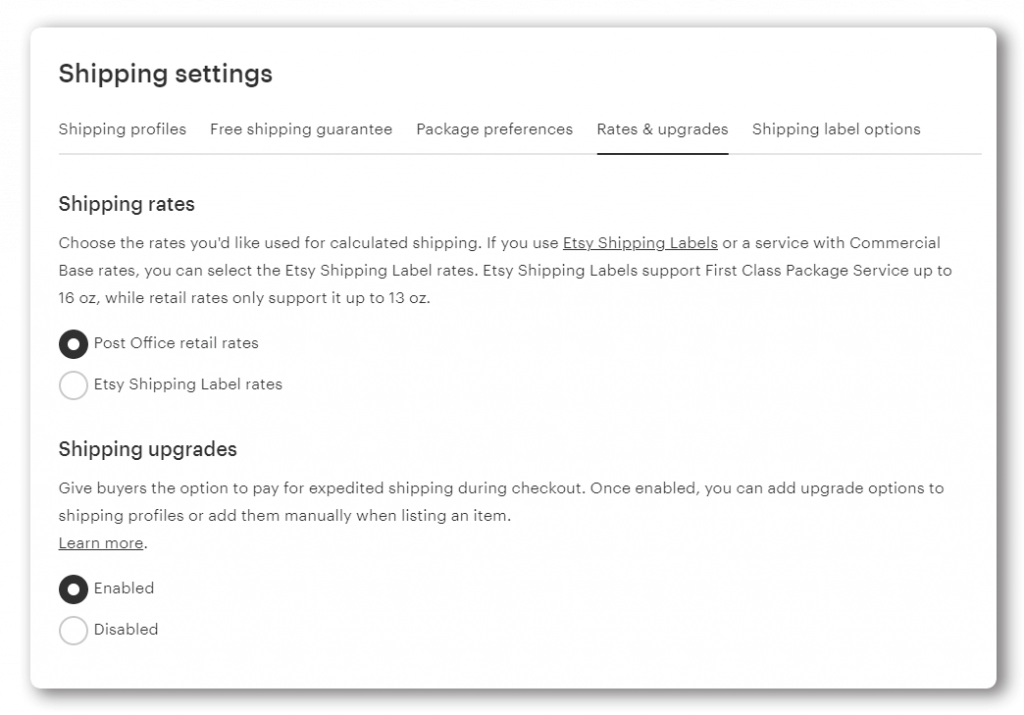
Task: Select the Post Office retail rates radio button
Action: 73,344
